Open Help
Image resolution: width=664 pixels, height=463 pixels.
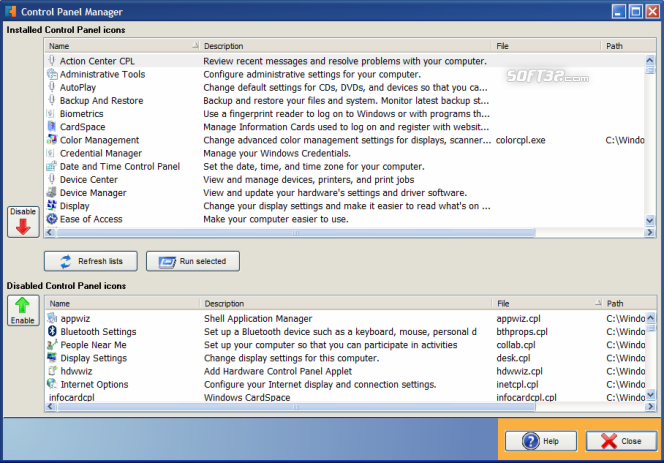541,441
